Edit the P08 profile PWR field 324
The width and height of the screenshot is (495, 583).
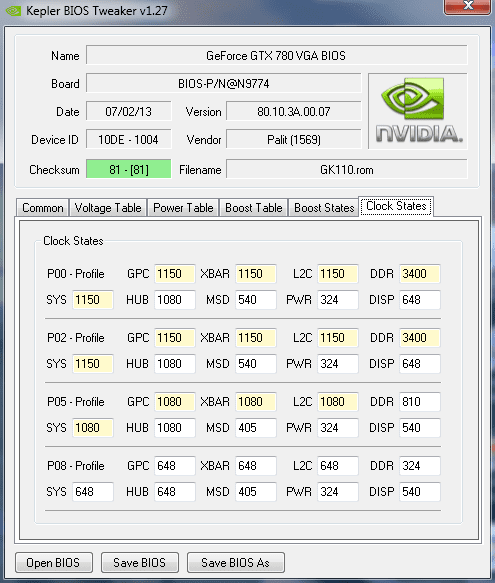tap(338, 492)
